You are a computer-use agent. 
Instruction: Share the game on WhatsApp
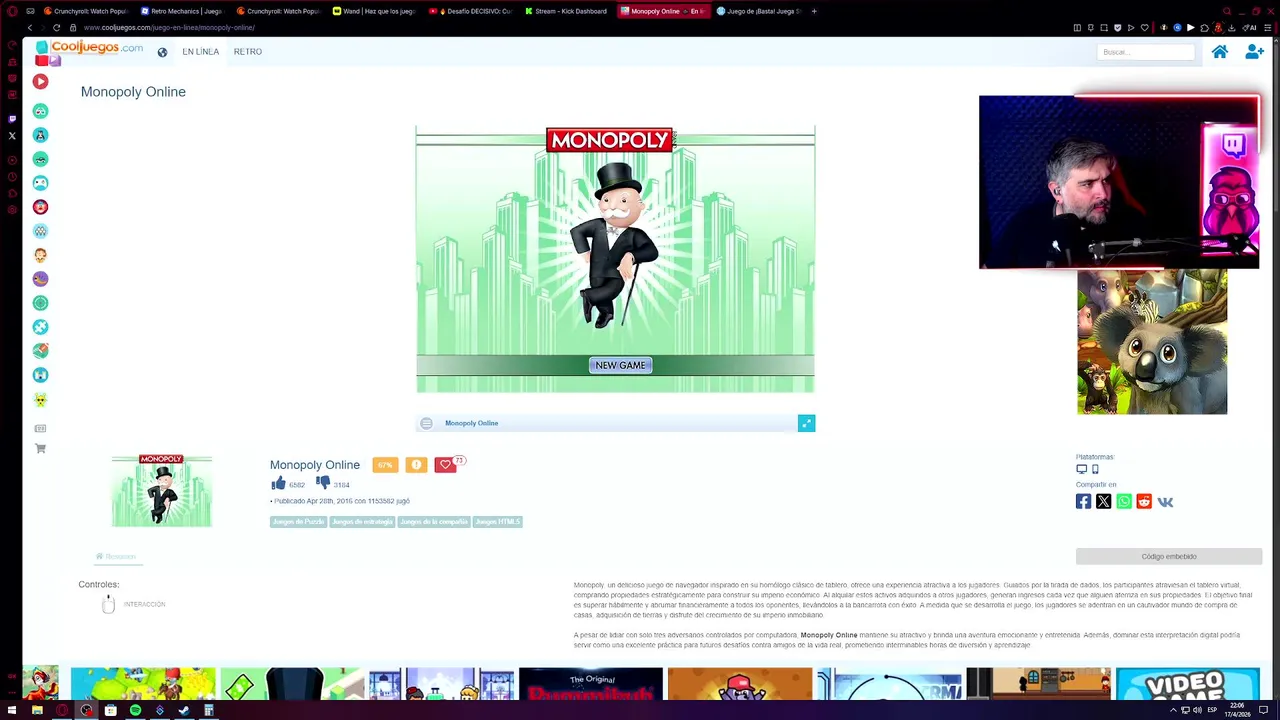click(x=1124, y=501)
